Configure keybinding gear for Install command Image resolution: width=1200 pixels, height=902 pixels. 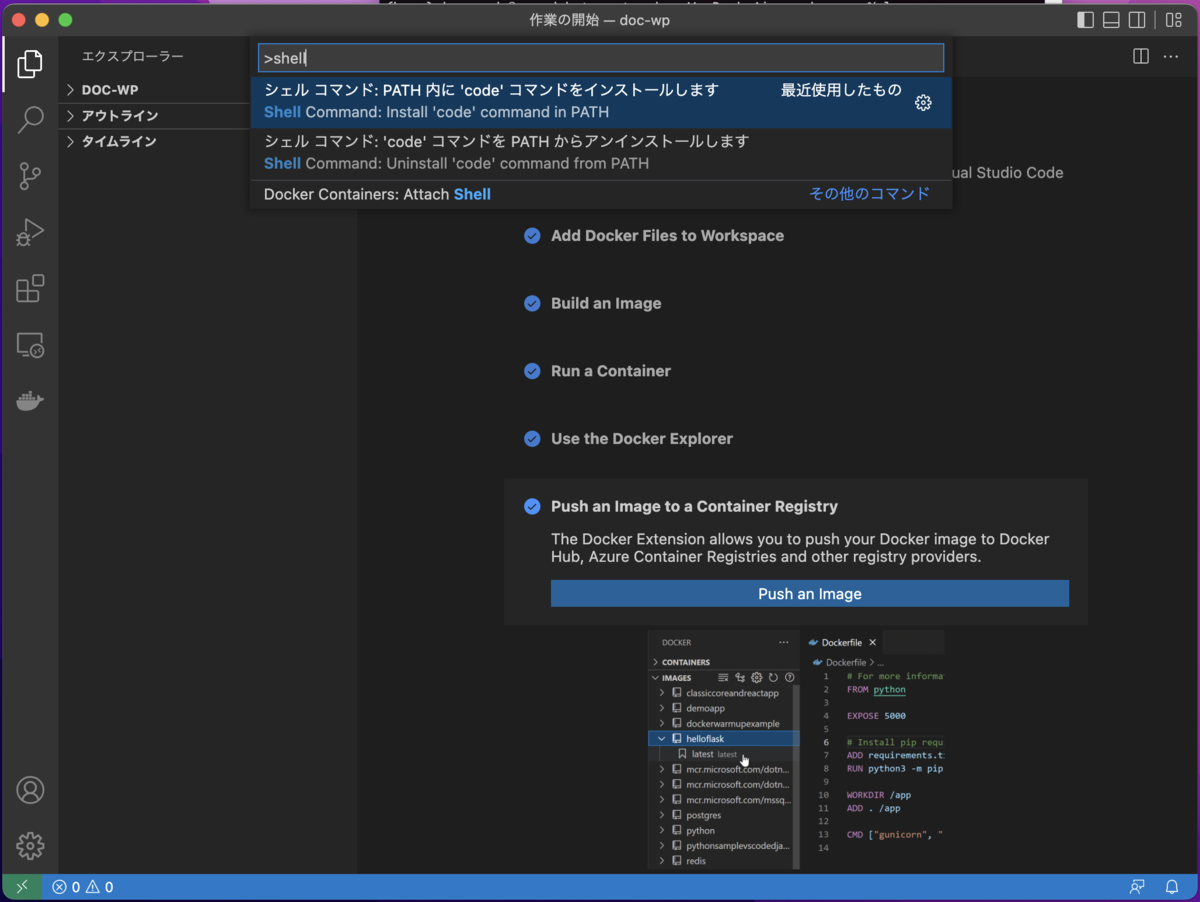point(923,103)
